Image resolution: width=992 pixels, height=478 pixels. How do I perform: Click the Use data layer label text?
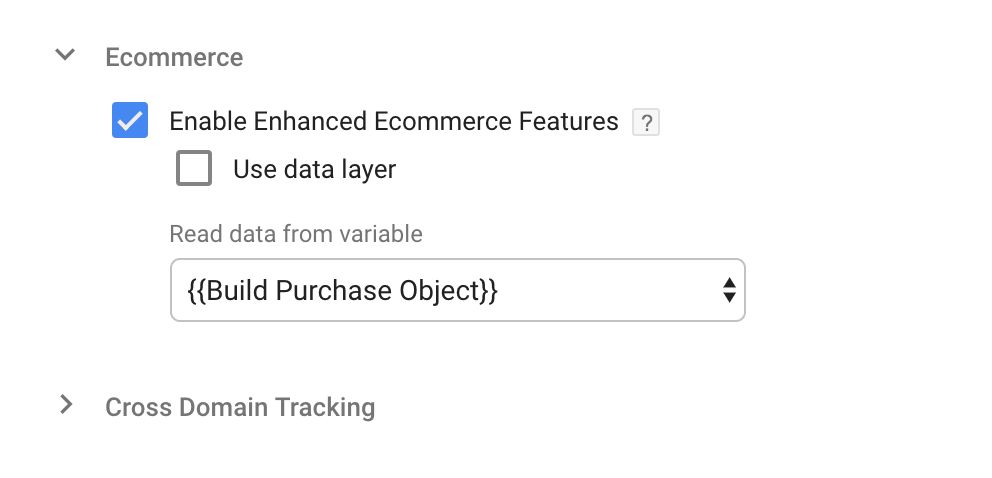(x=314, y=169)
